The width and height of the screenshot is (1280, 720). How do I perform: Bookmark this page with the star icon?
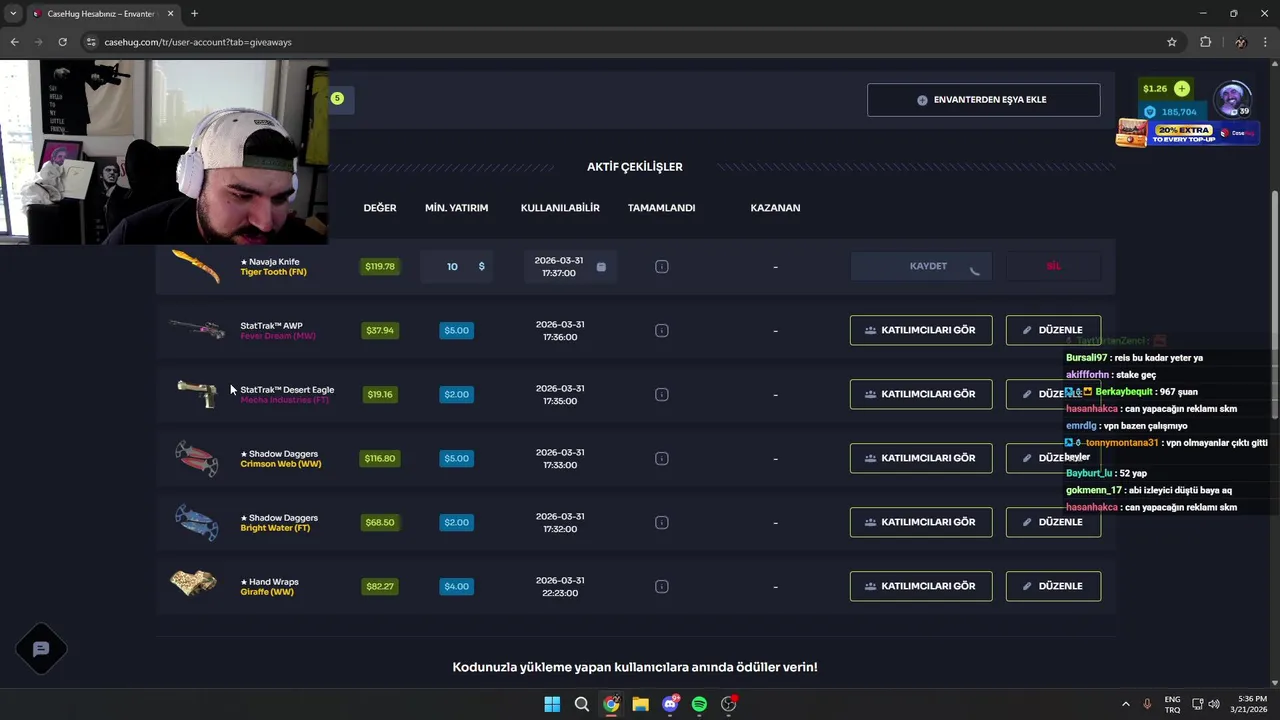tap(1172, 42)
